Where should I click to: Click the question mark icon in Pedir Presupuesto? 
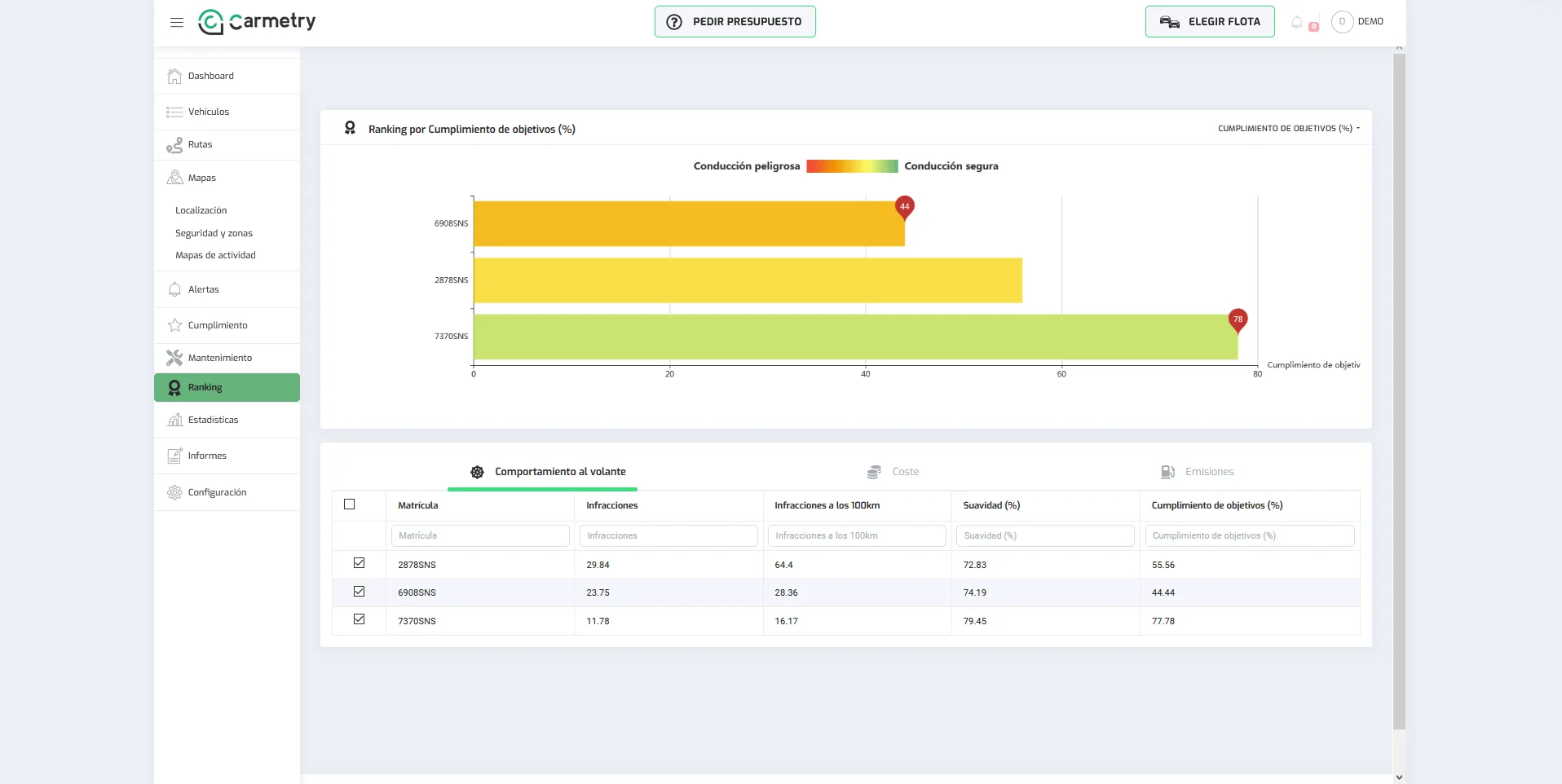pyautogui.click(x=674, y=22)
